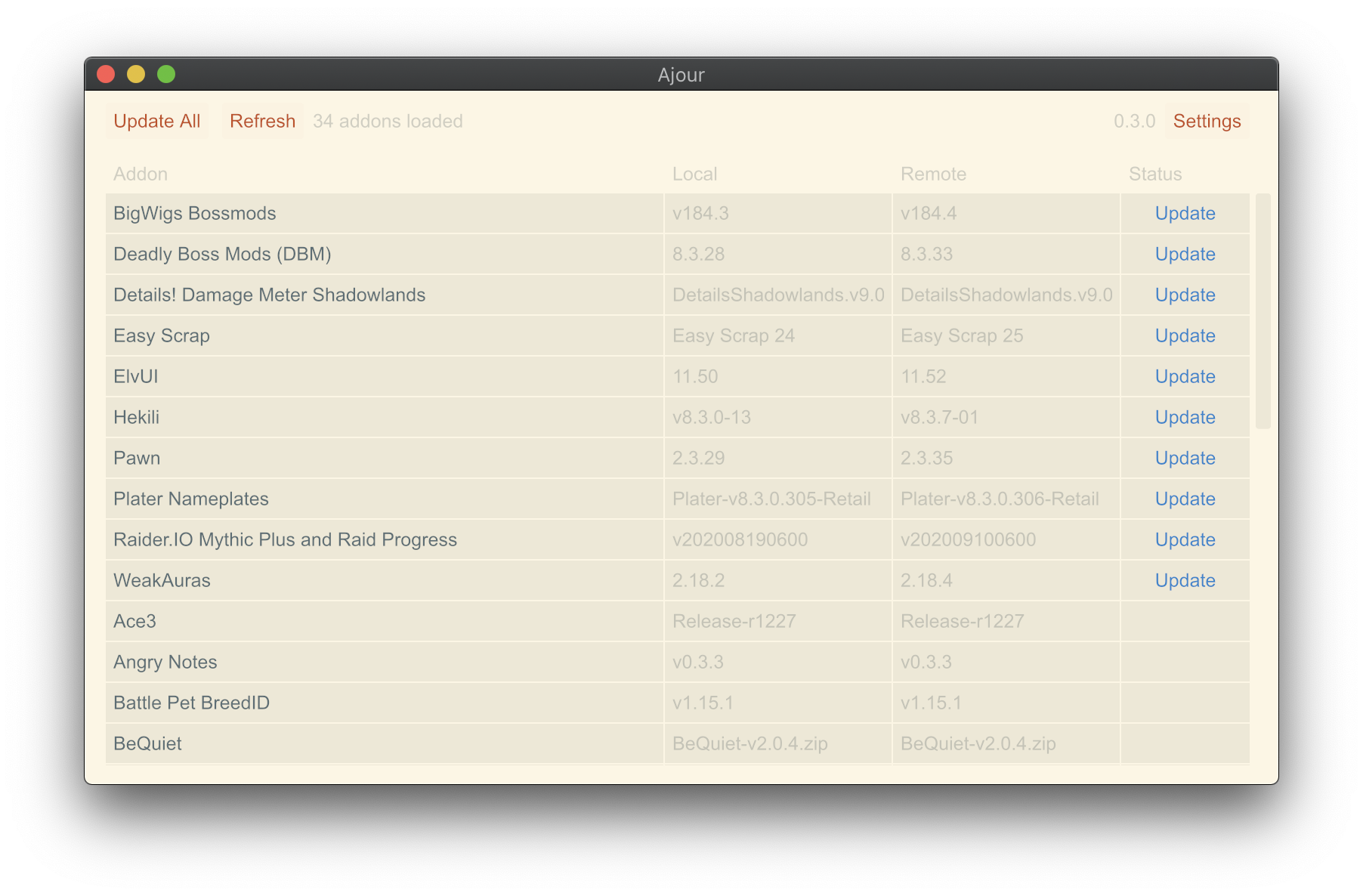Select the BigWigs Bossmods name
Image resolution: width=1363 pixels, height=896 pixels.
tap(195, 213)
